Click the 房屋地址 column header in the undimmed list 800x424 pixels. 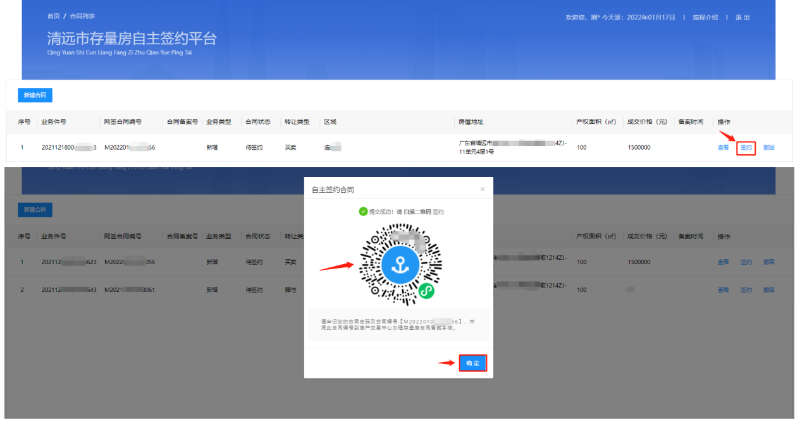coord(470,122)
